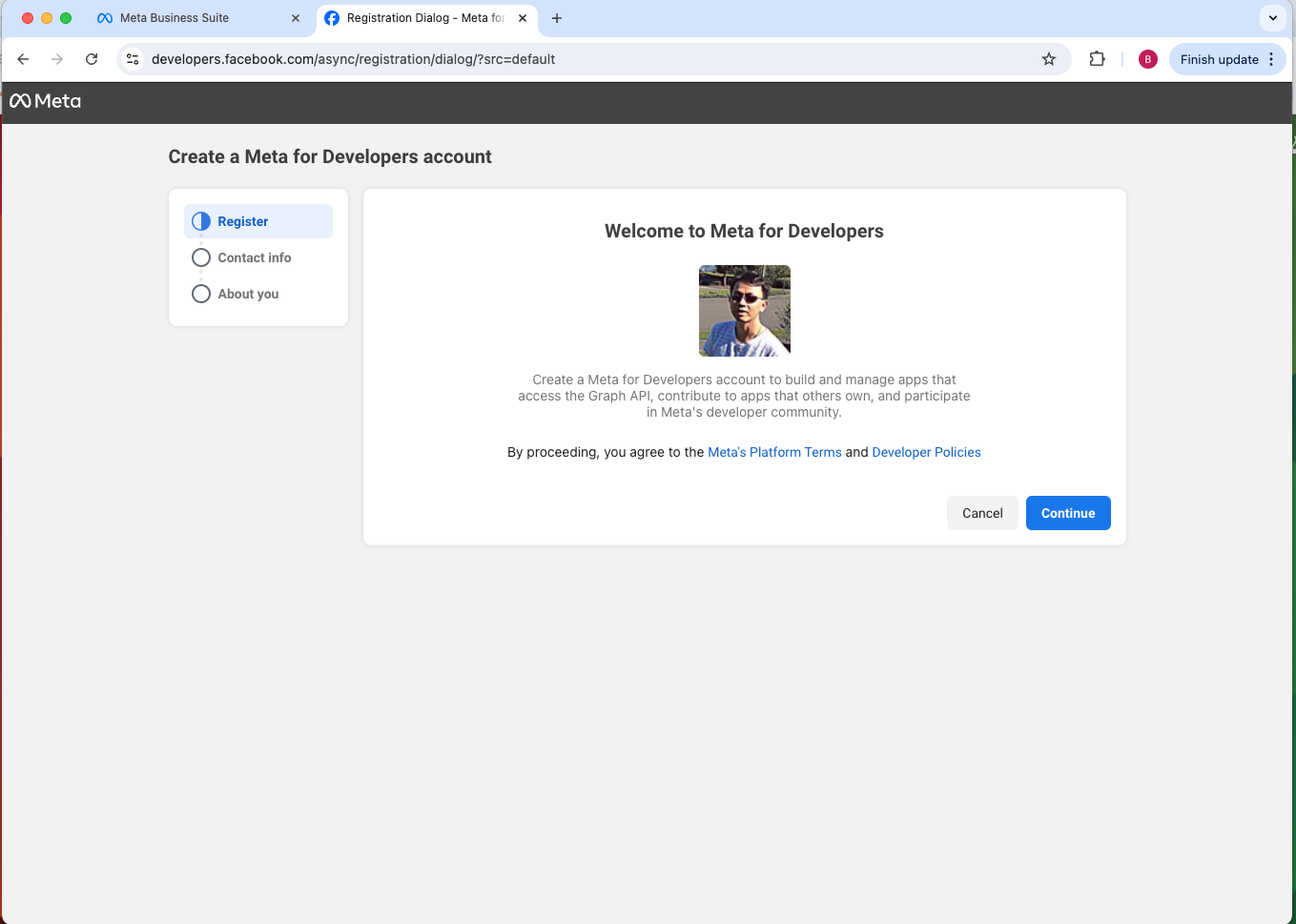Open Chrome three-dot menu

[1271, 59]
